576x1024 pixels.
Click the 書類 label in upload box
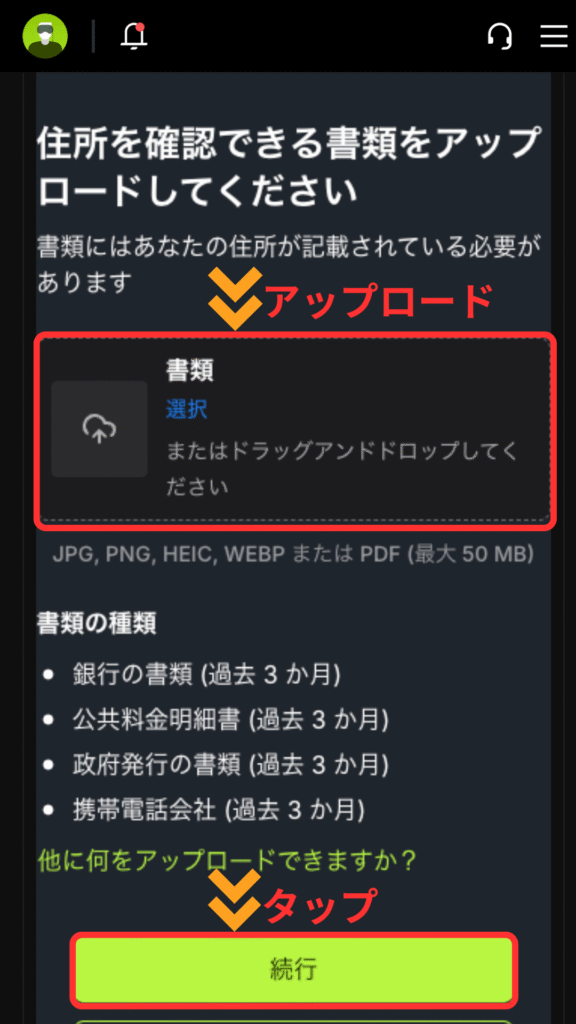189,370
